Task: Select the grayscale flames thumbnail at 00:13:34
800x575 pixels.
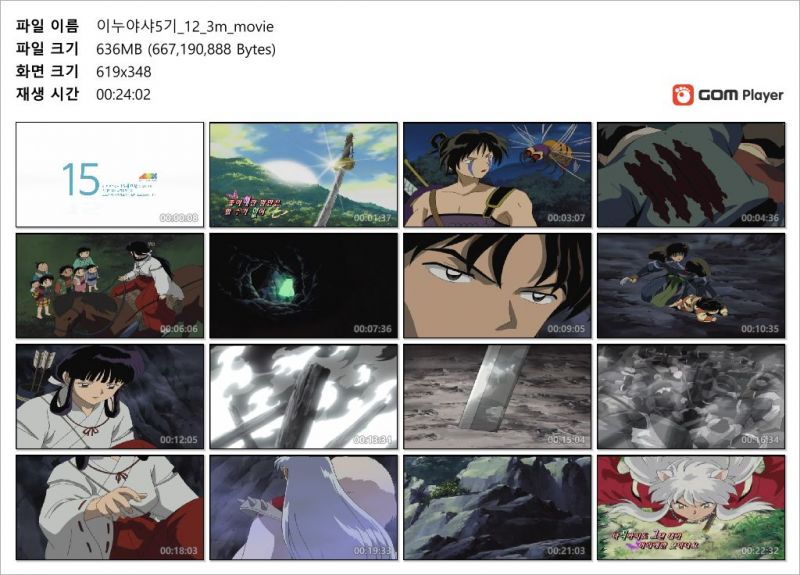Action: coord(304,396)
